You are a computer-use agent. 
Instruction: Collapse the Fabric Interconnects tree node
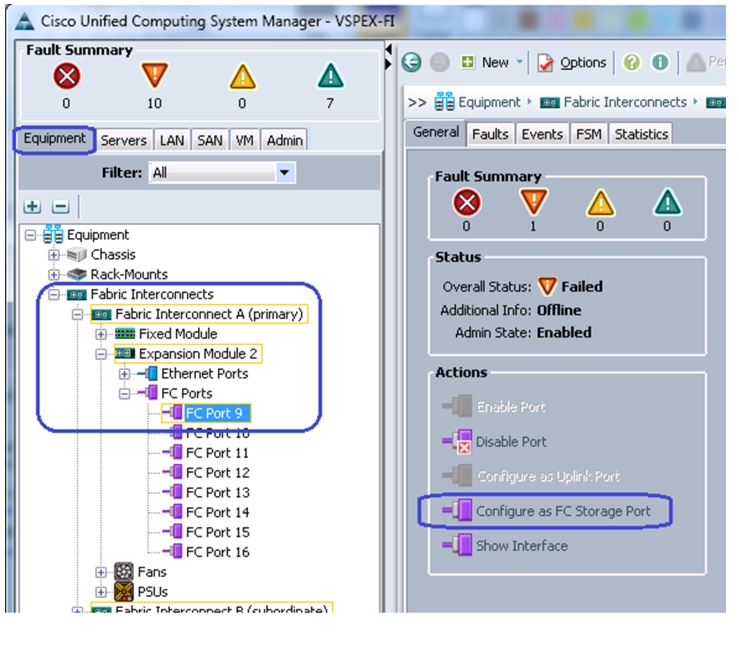(54, 295)
